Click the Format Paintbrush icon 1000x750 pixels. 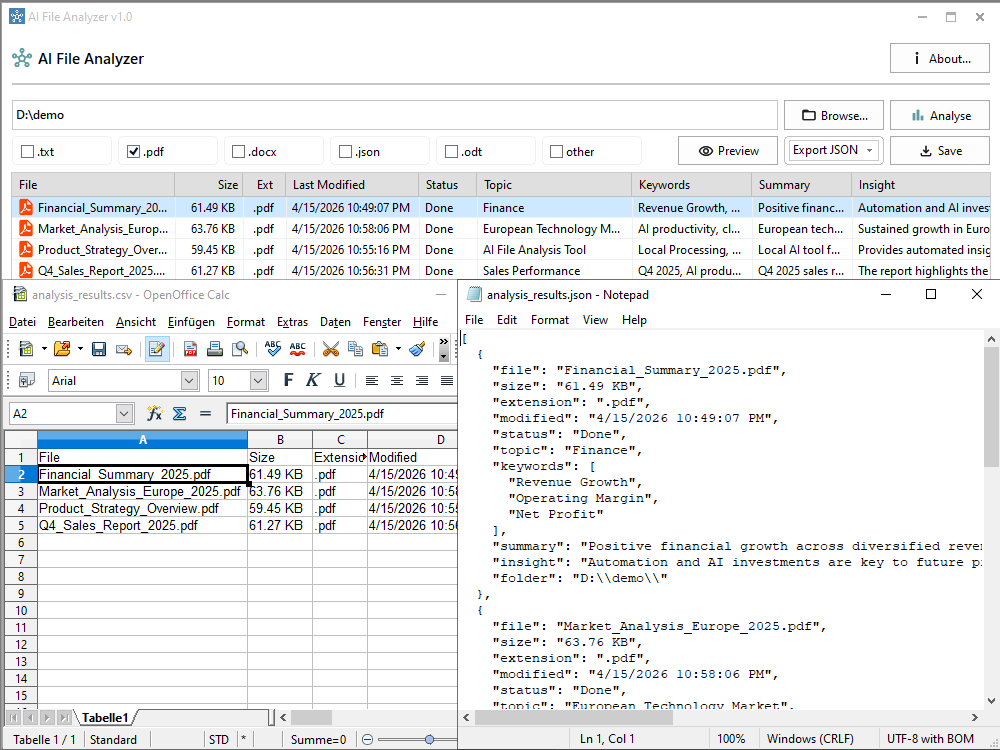417,349
